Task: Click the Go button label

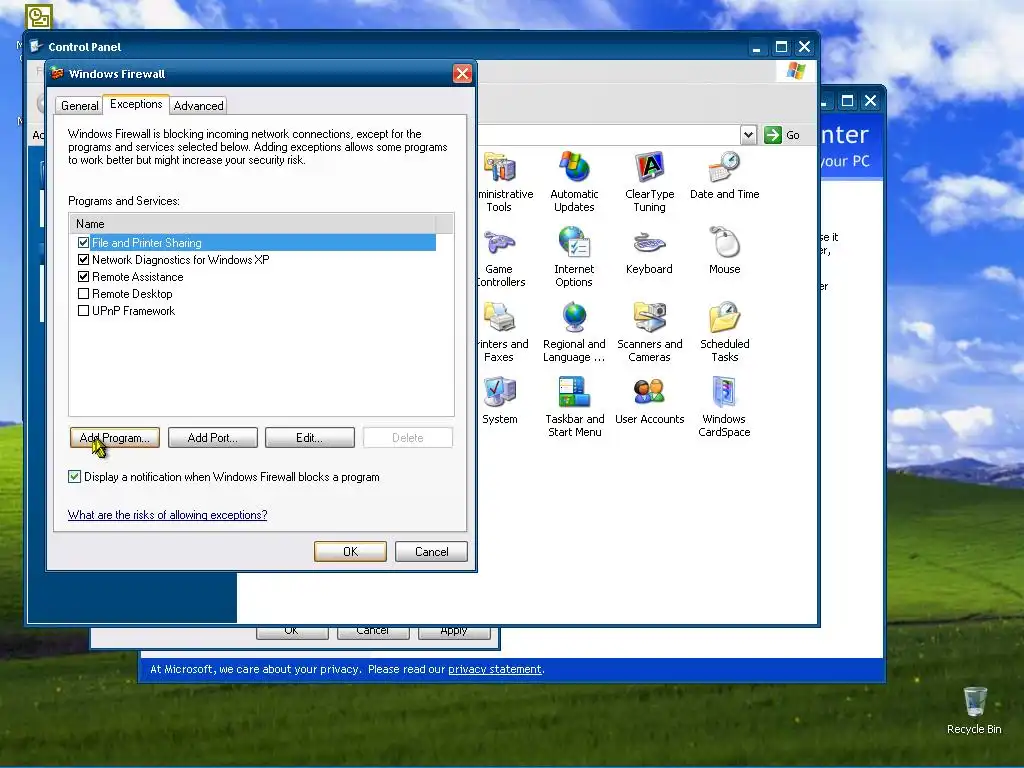Action: click(793, 135)
